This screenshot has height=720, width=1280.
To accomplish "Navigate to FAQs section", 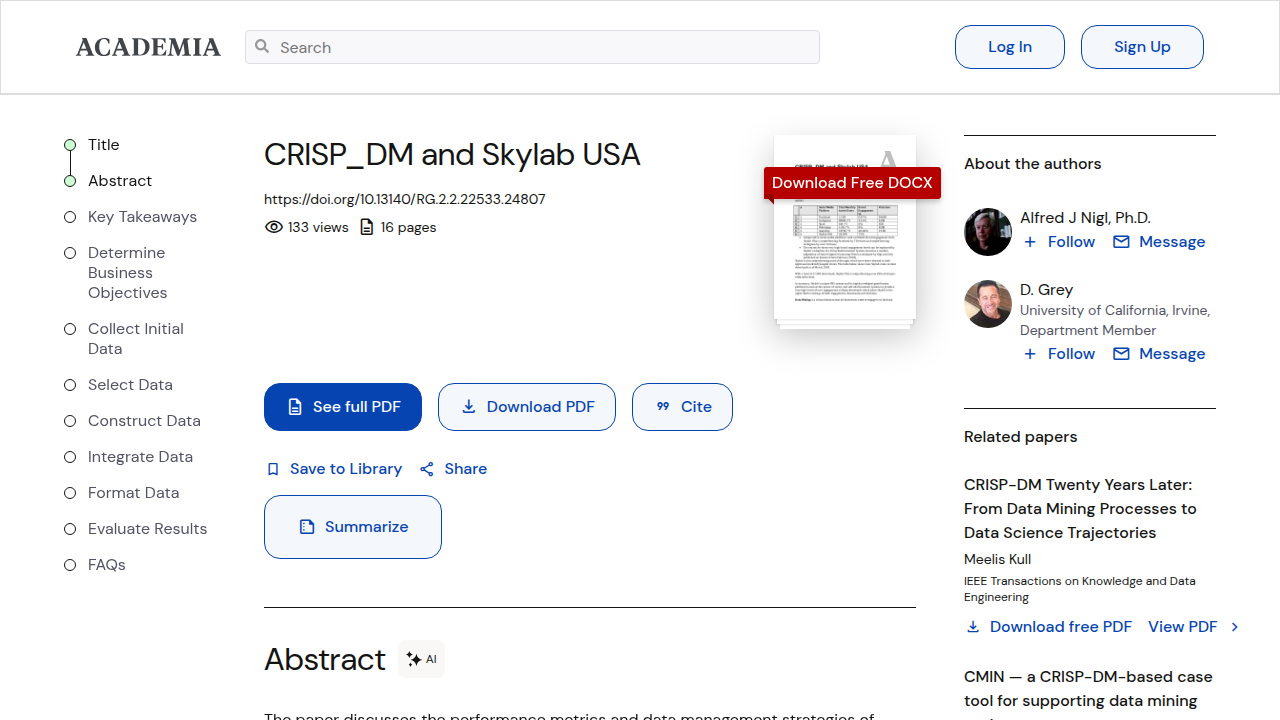I will point(107,565).
